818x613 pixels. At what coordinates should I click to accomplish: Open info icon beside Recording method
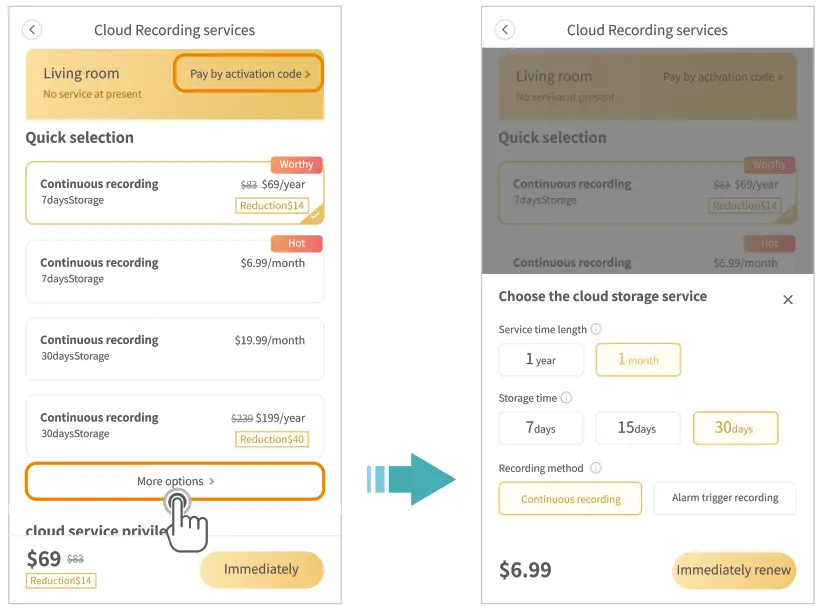(596, 468)
